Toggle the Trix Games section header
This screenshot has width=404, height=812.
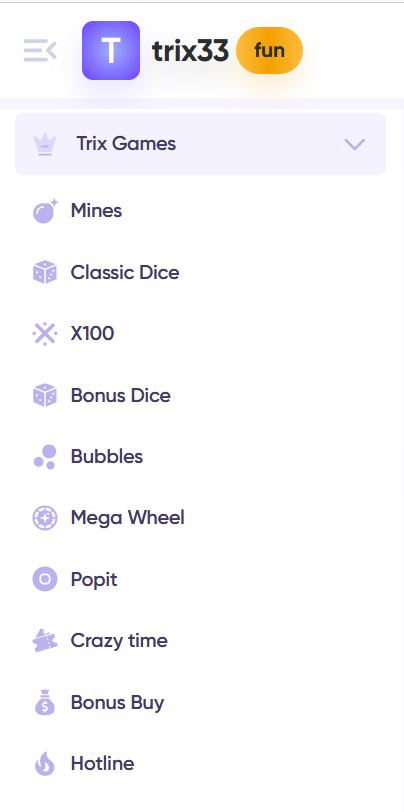[200, 144]
